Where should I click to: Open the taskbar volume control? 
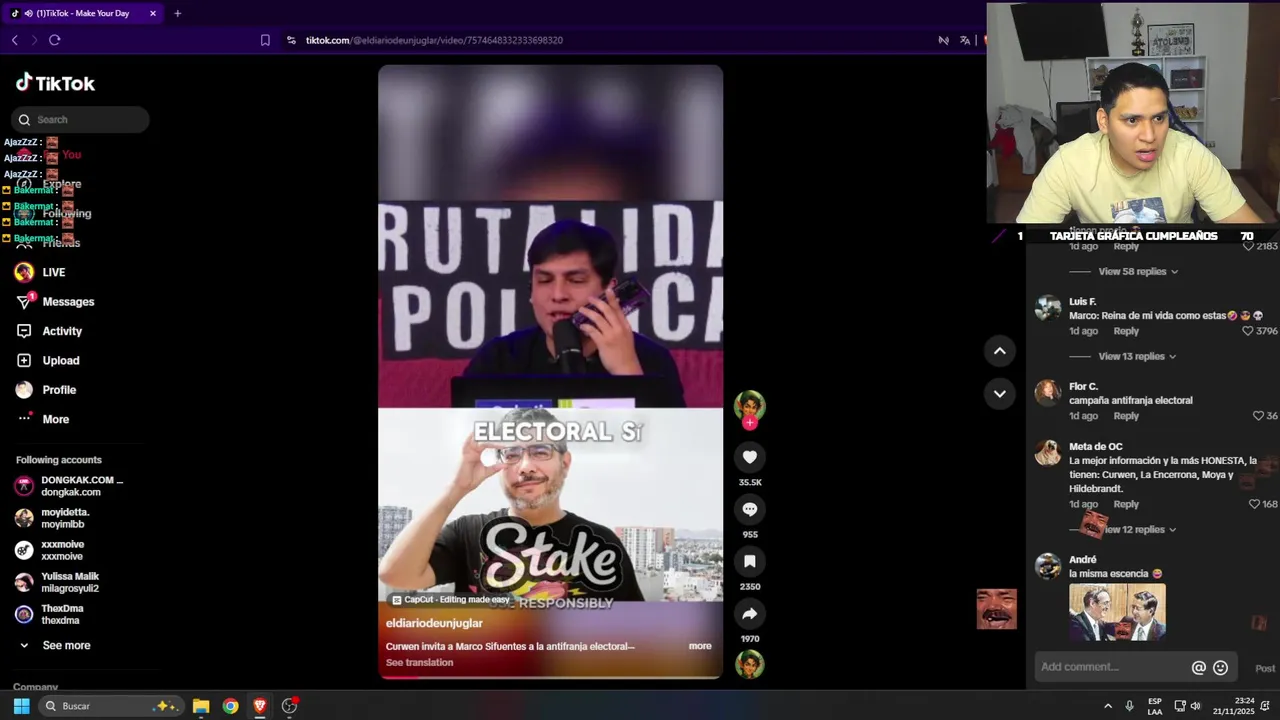tap(1195, 706)
